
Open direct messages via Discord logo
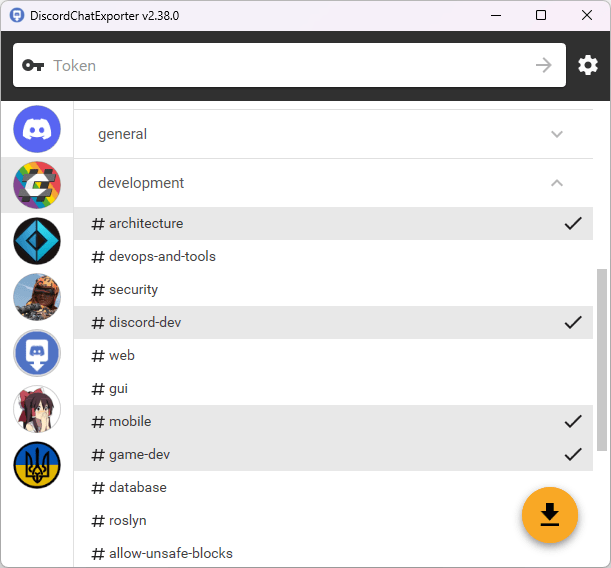point(37,130)
